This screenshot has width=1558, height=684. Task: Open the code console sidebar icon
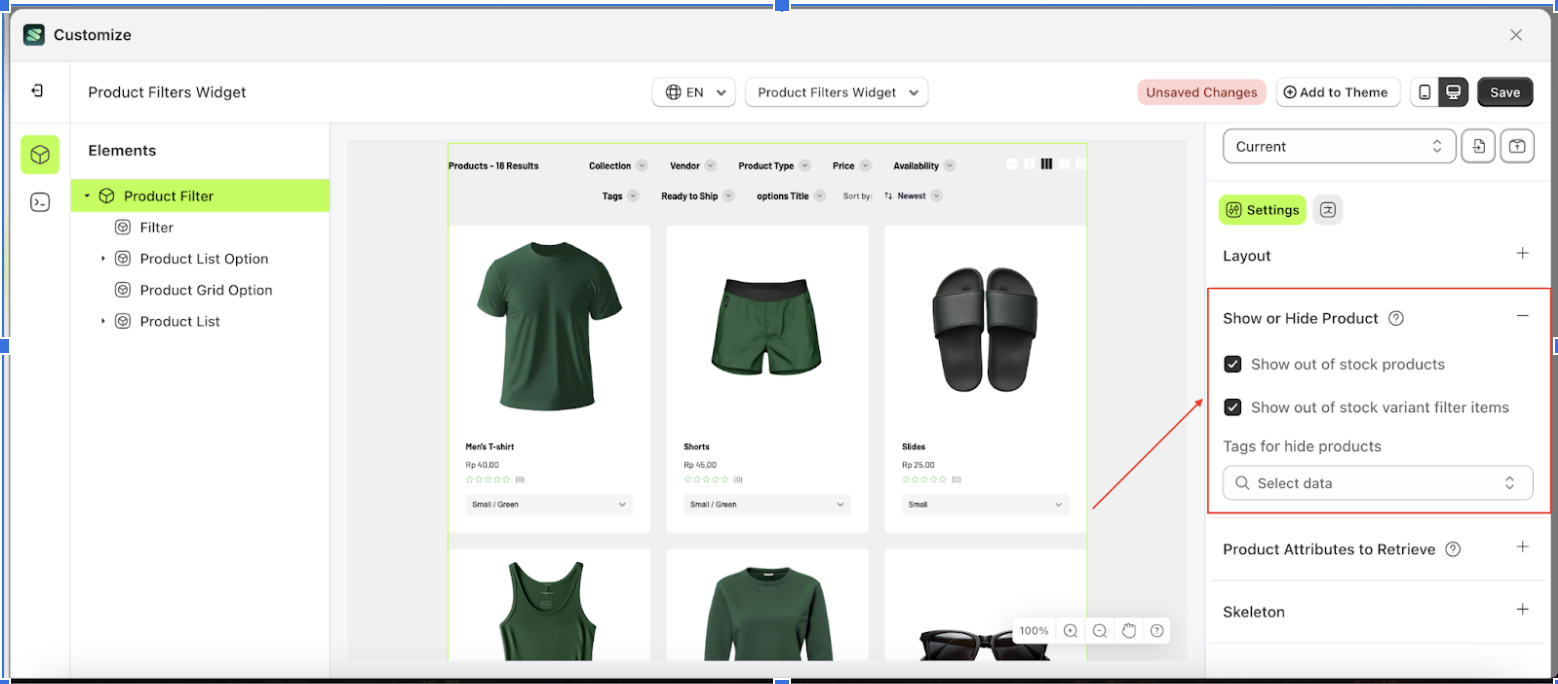coord(40,203)
